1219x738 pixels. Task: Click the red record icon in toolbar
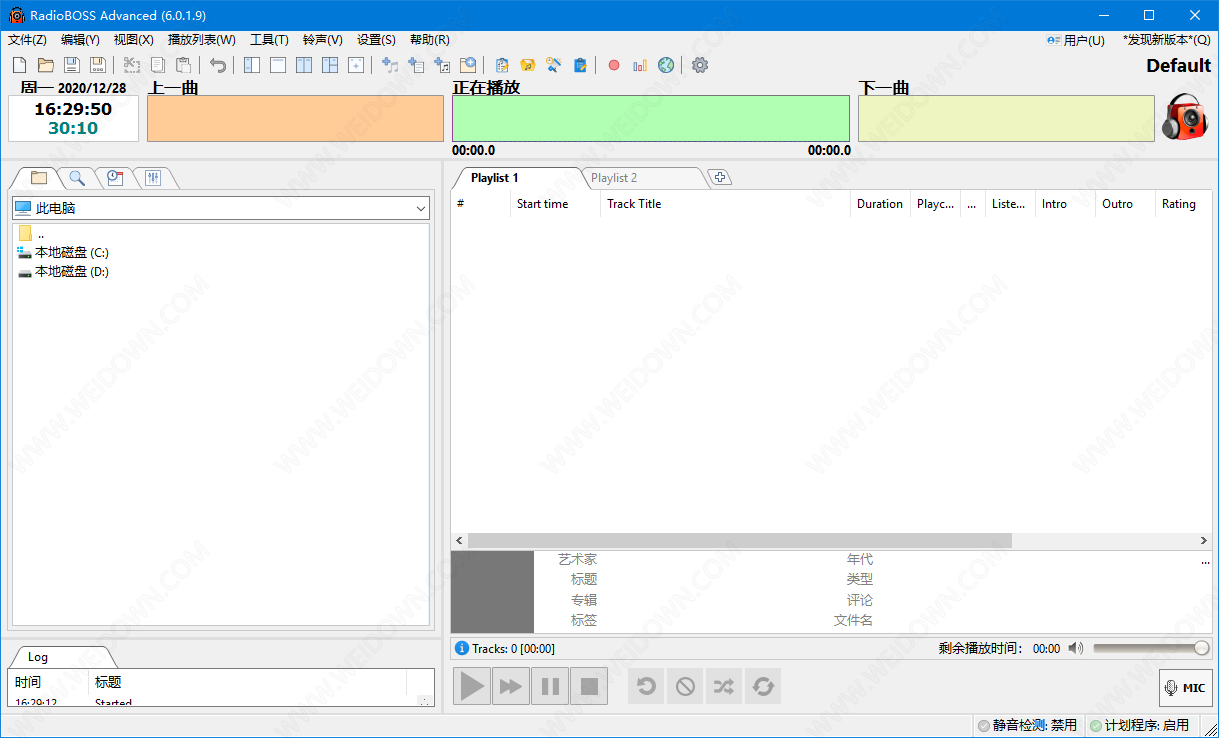(x=614, y=65)
